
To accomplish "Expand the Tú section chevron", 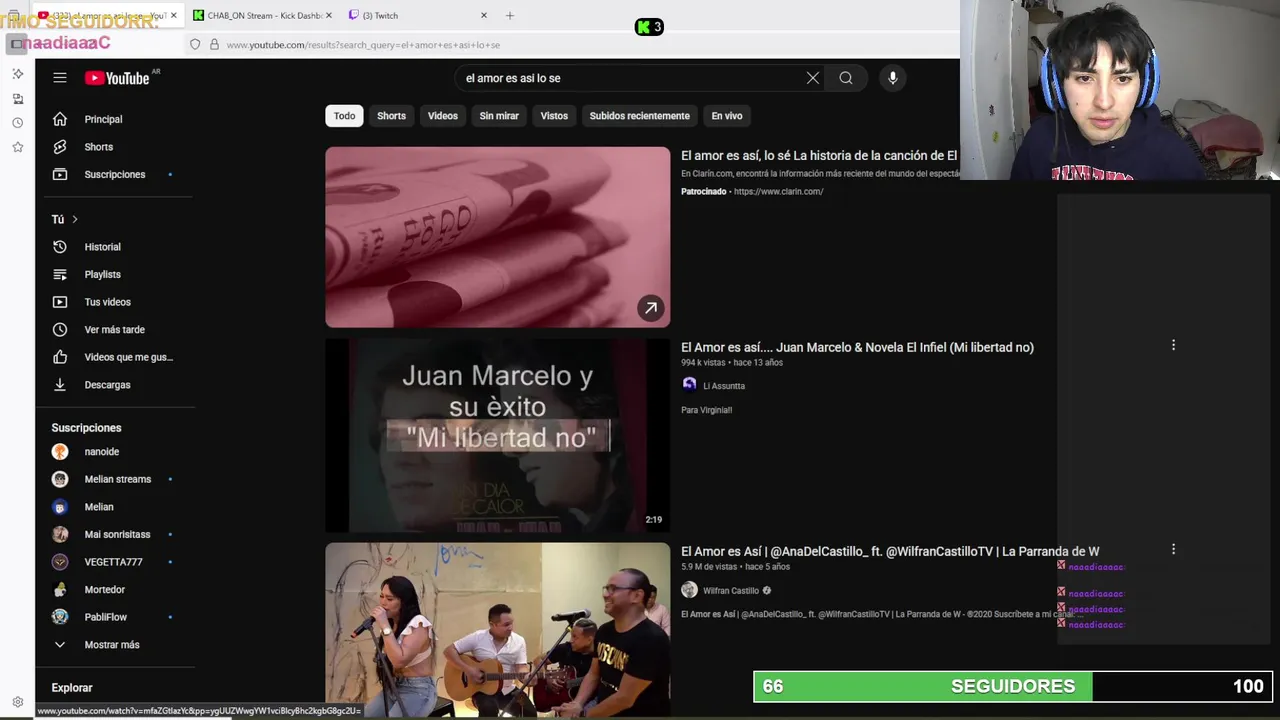I will tap(74, 219).
